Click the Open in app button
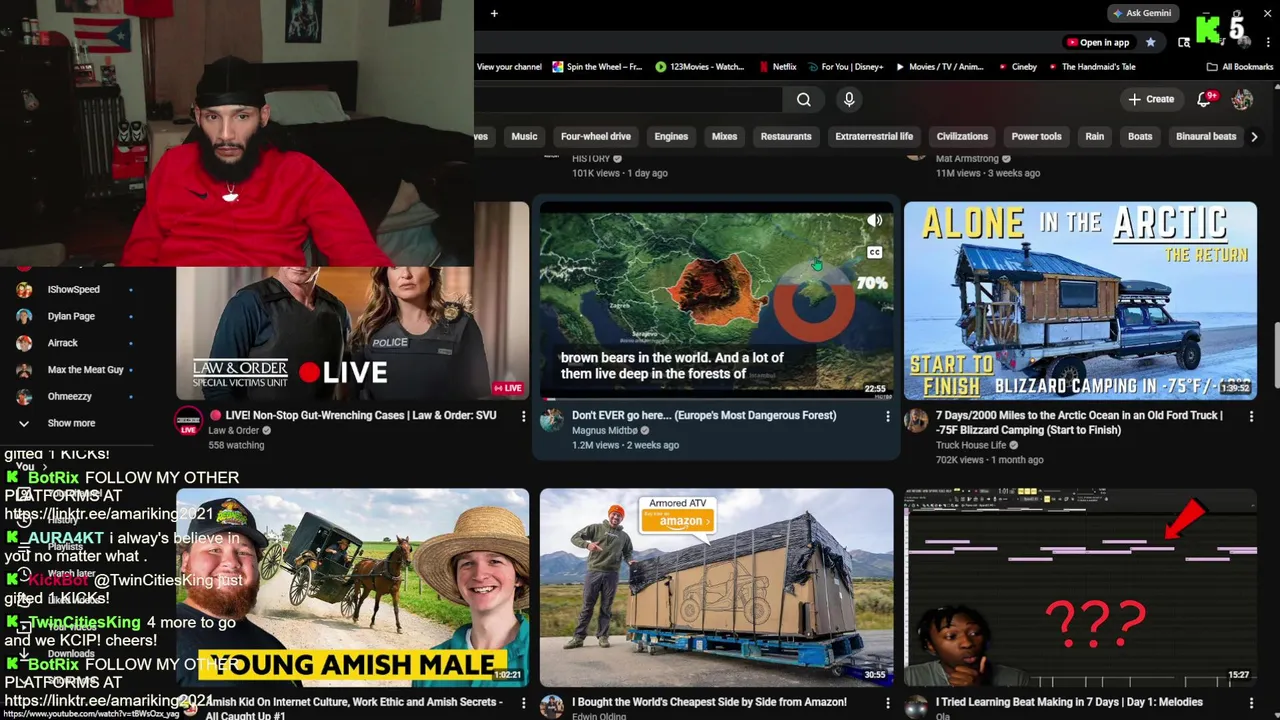The height and width of the screenshot is (720, 1280). (x=1097, y=42)
